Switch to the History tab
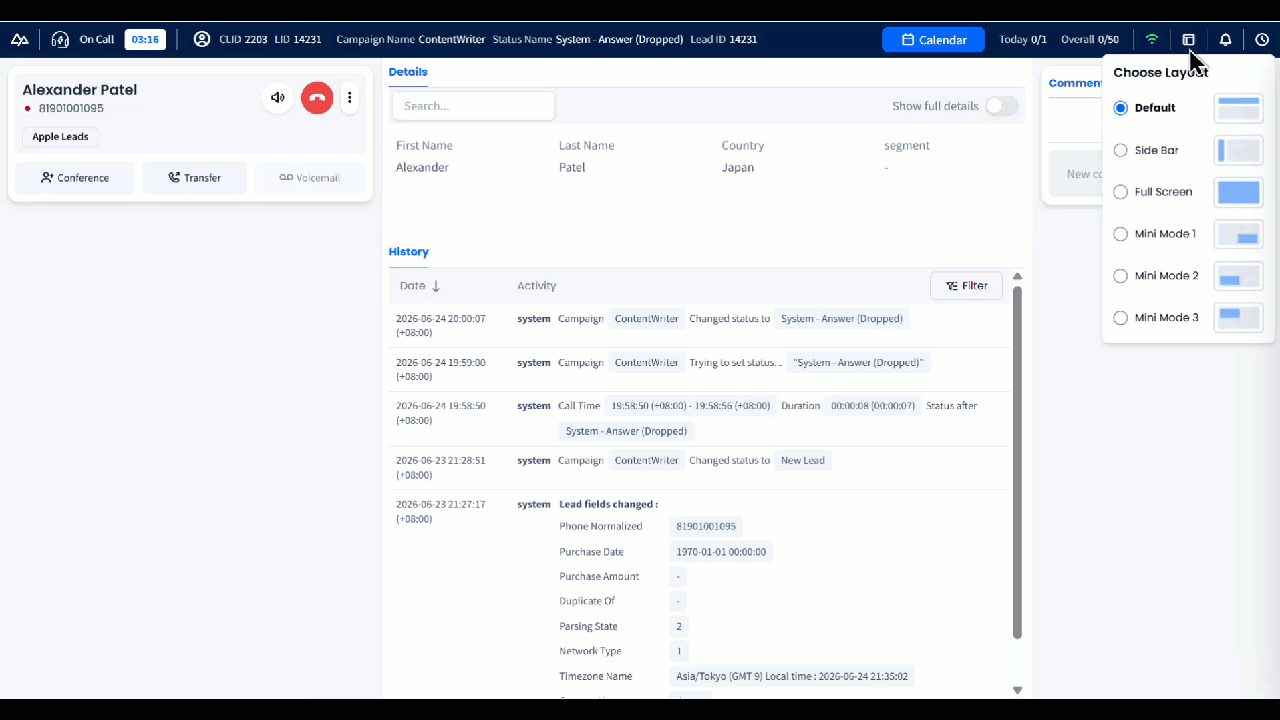This screenshot has width=1280, height=720. point(408,252)
